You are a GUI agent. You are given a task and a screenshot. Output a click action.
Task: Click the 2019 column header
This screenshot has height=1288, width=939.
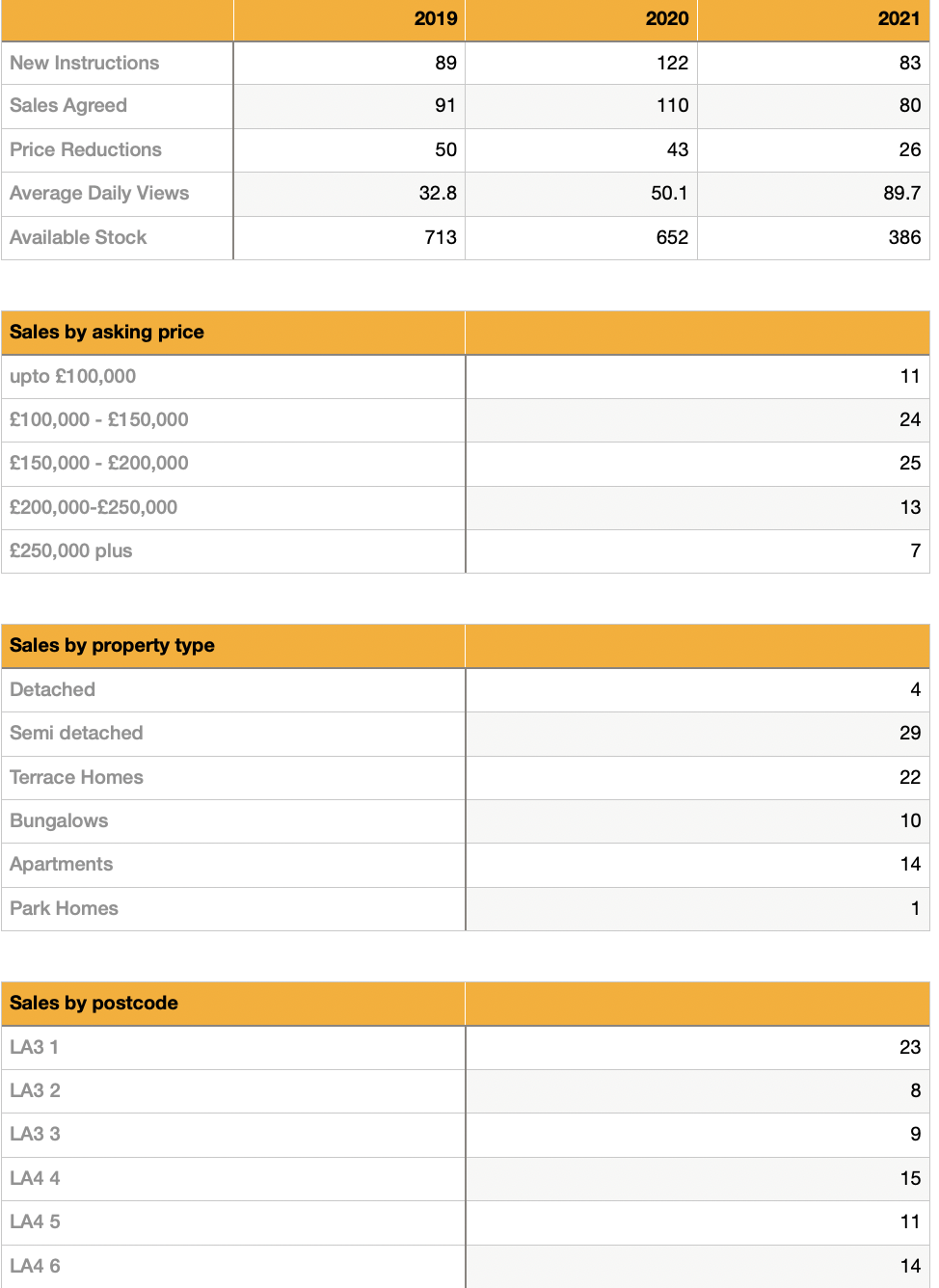[x=436, y=19]
